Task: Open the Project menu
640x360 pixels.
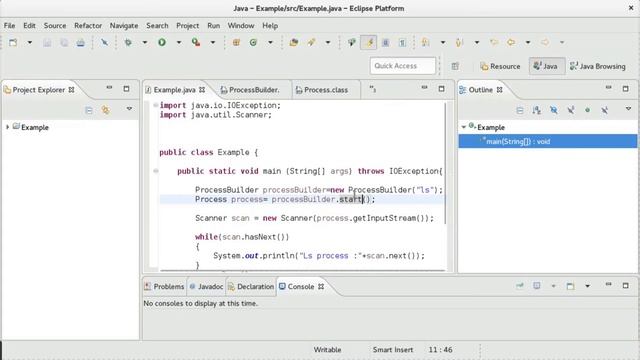Action: point(187,25)
